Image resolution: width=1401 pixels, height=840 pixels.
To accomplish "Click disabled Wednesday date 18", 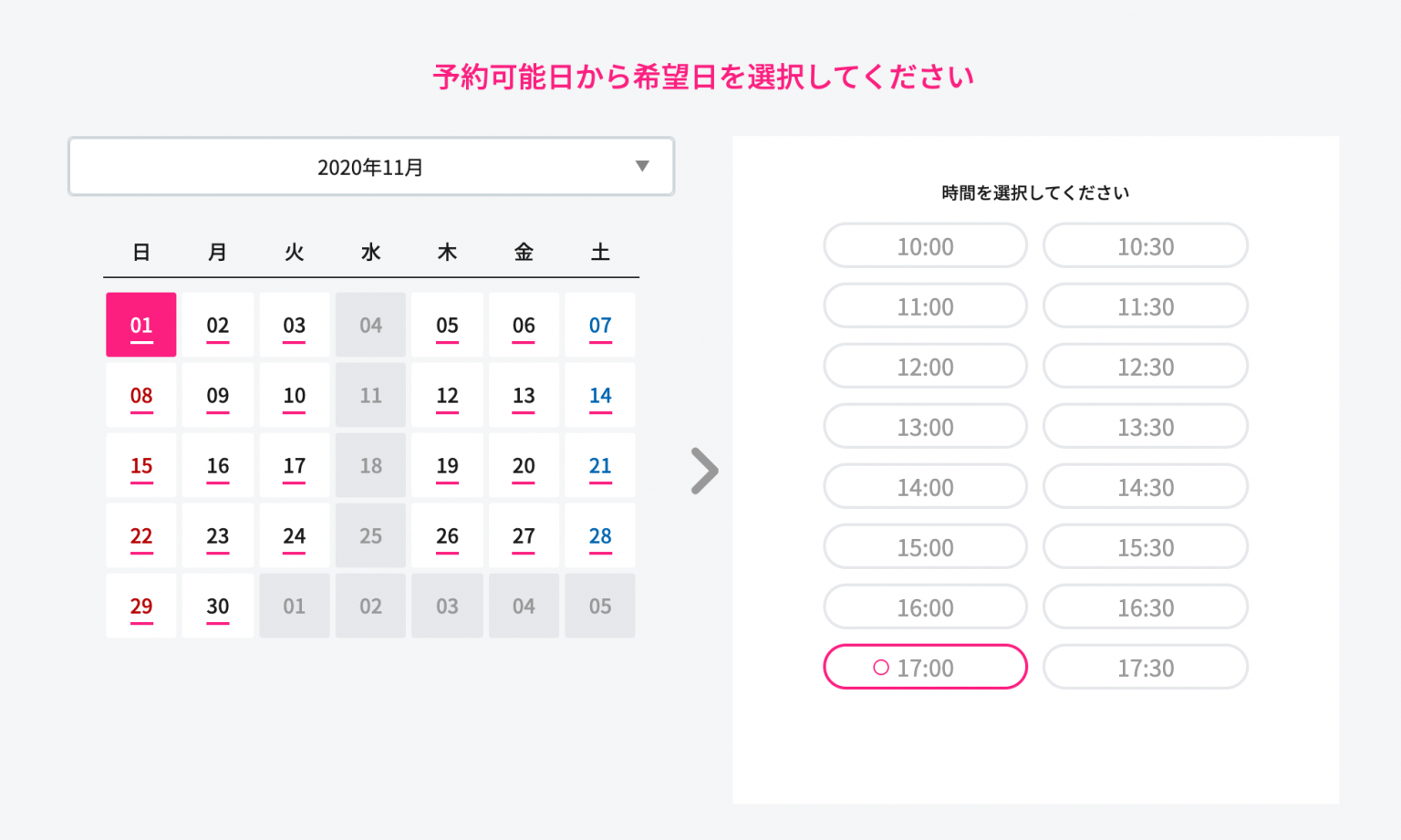I will tap(370, 466).
